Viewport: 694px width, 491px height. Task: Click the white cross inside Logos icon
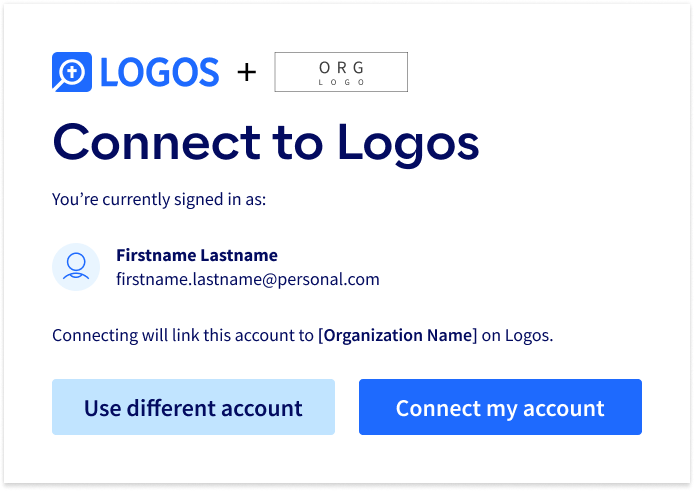[73, 70]
